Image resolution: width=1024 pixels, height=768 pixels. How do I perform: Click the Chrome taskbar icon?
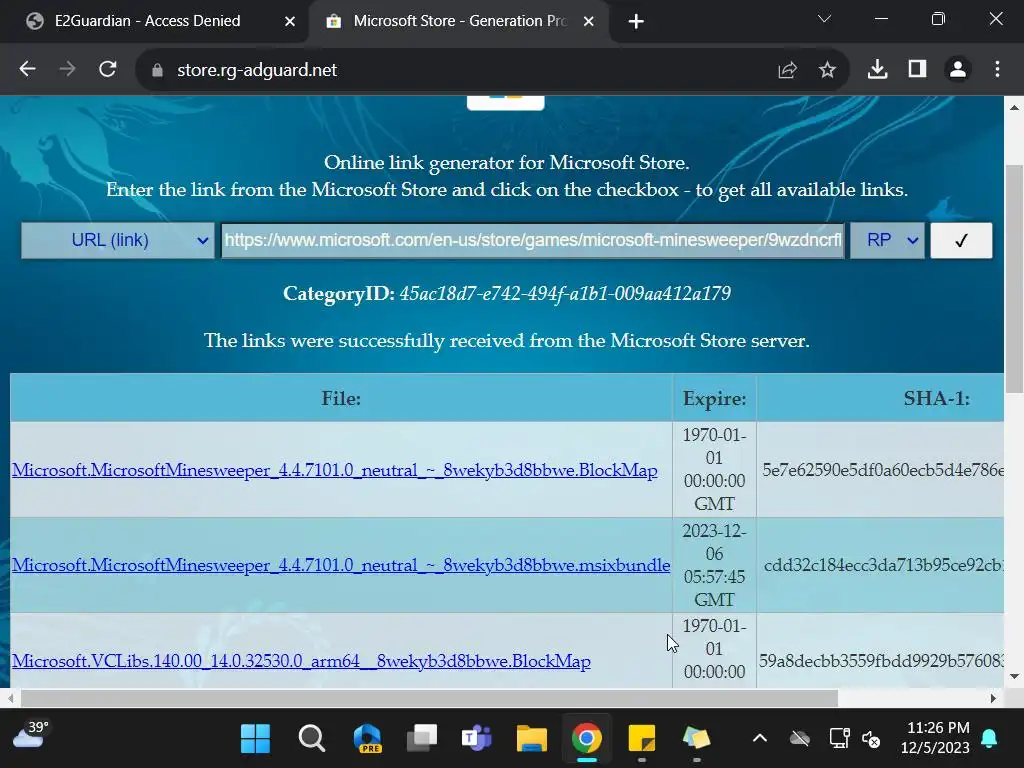pyautogui.click(x=586, y=739)
